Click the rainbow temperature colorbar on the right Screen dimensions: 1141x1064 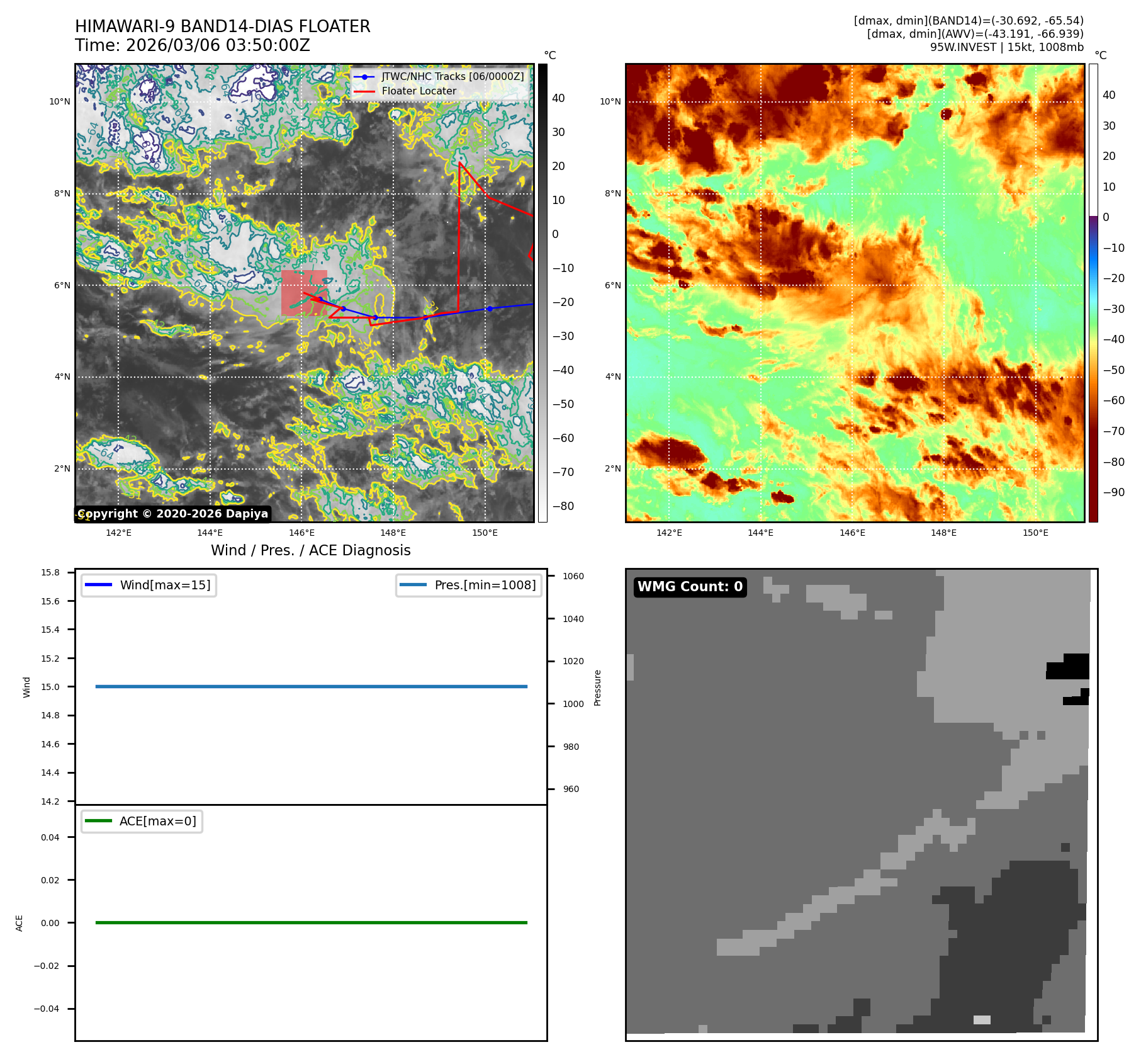pos(1093,293)
